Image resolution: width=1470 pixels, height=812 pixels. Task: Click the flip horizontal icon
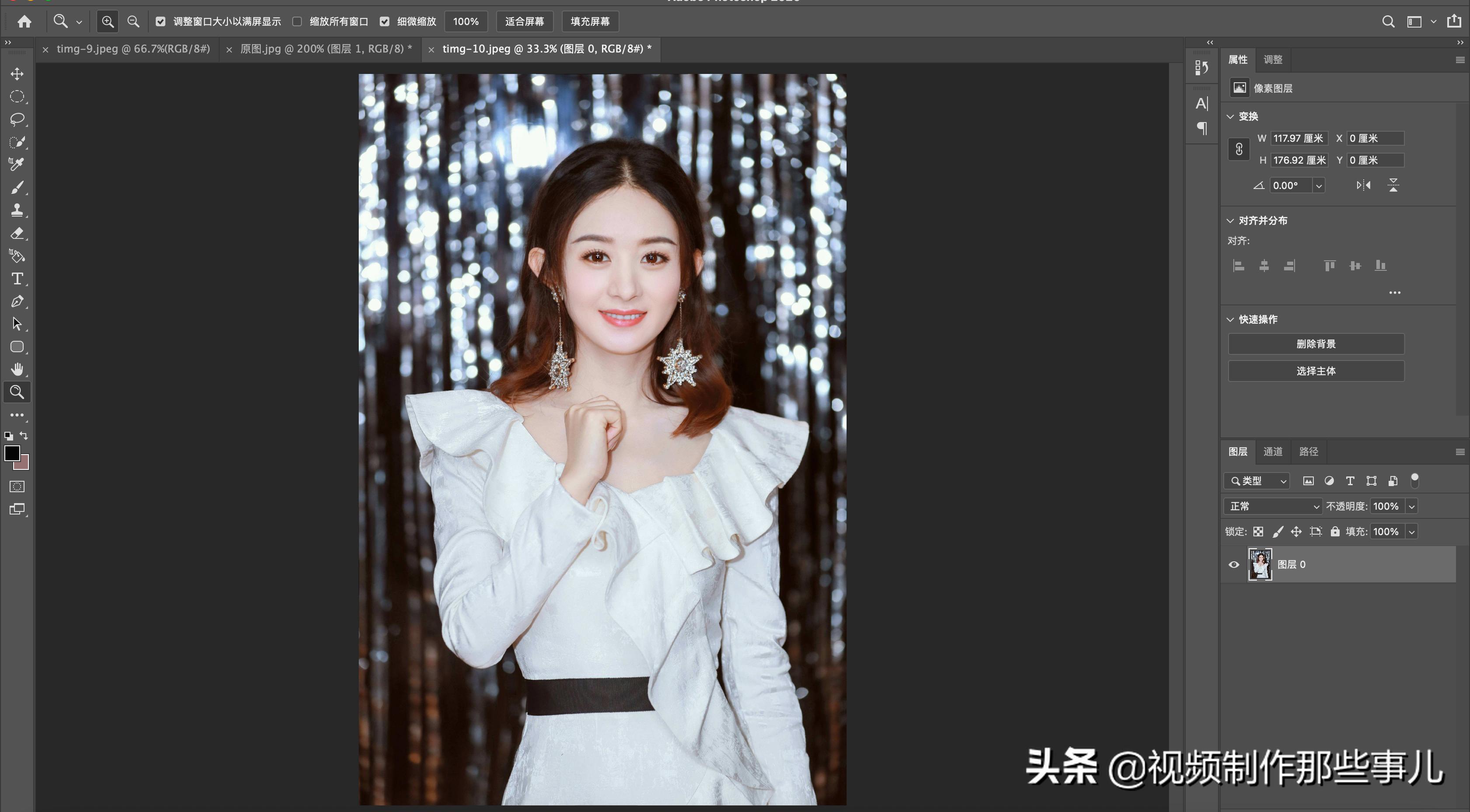pyautogui.click(x=1363, y=185)
